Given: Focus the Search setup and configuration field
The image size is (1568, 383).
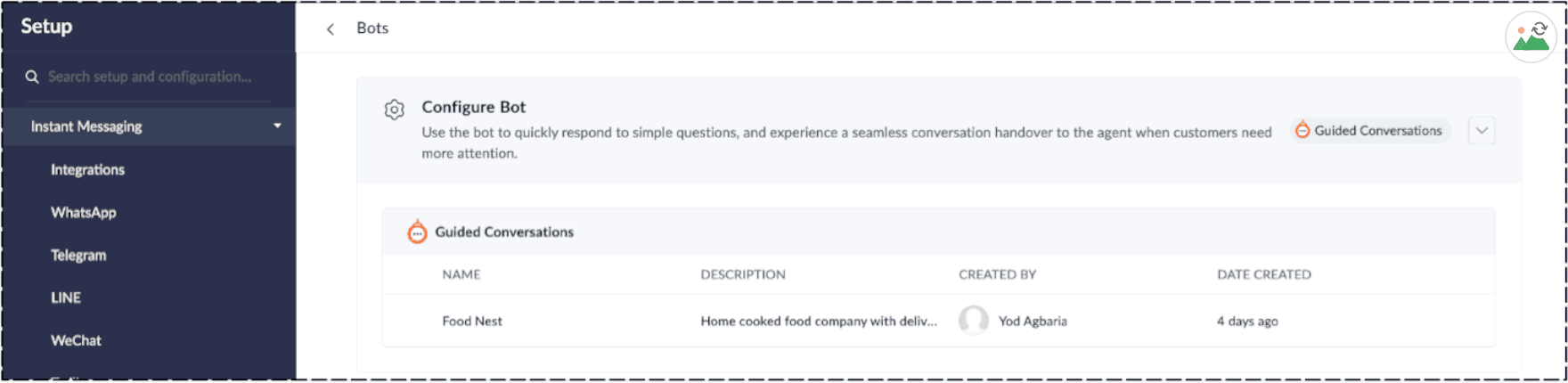Looking at the screenshot, I should 150,77.
